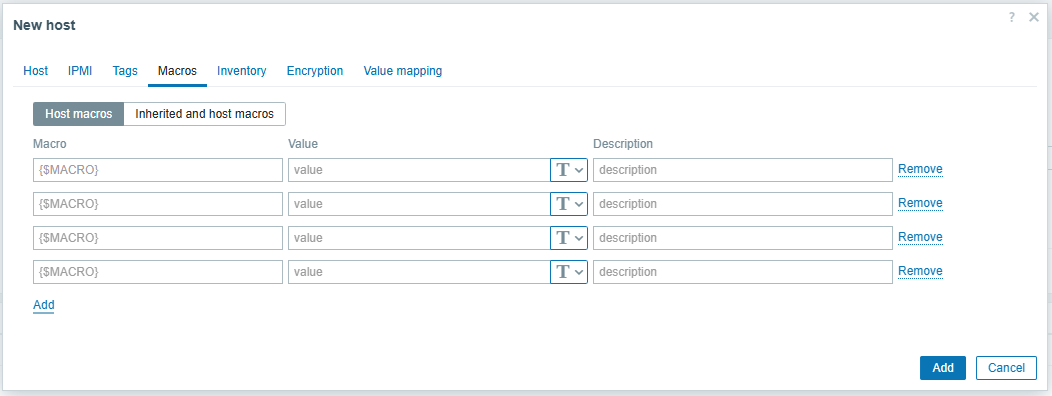Remove the fourth macro row
1052x396 pixels.
(920, 271)
